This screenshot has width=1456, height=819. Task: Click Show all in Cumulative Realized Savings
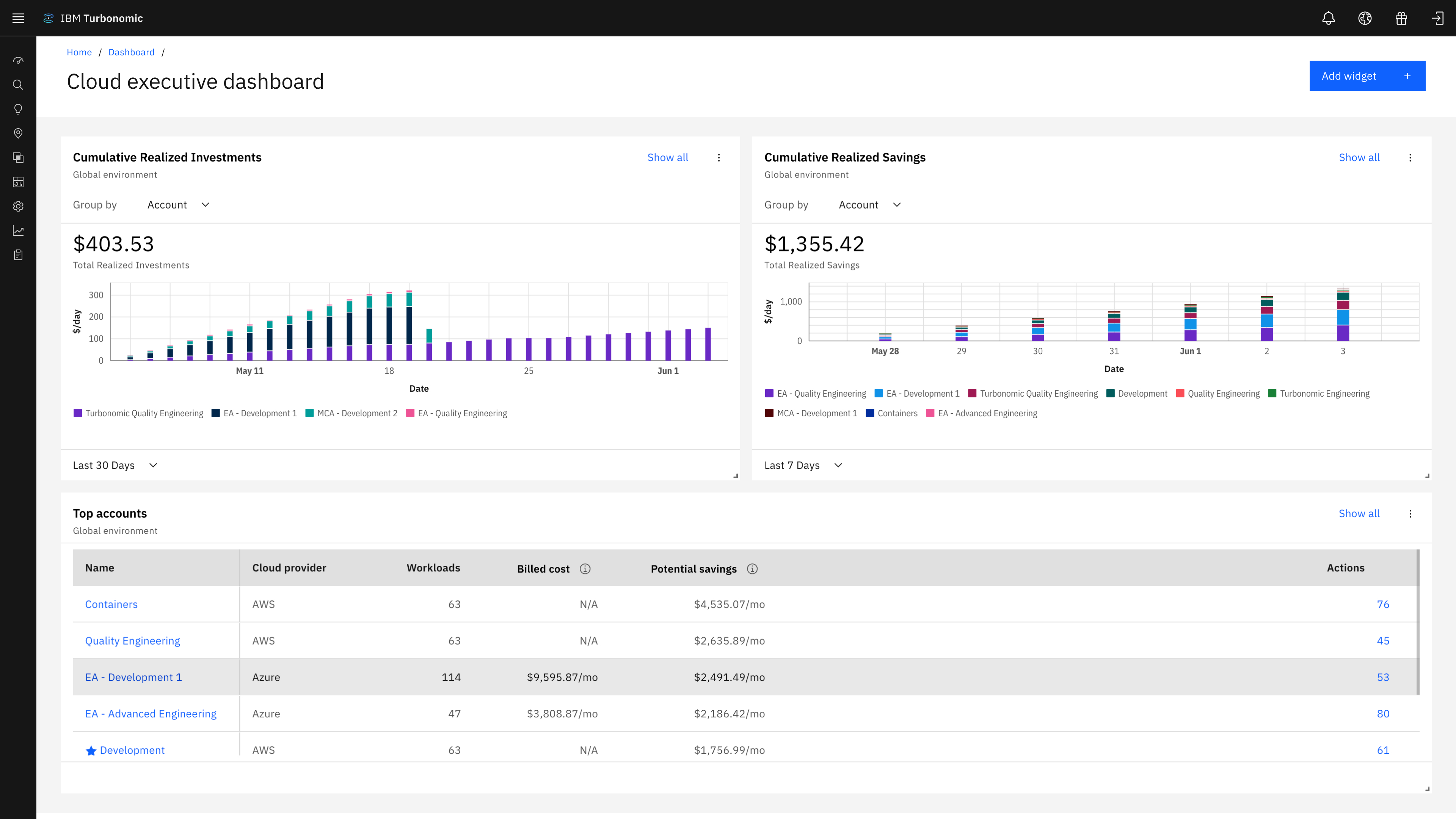[x=1359, y=158]
